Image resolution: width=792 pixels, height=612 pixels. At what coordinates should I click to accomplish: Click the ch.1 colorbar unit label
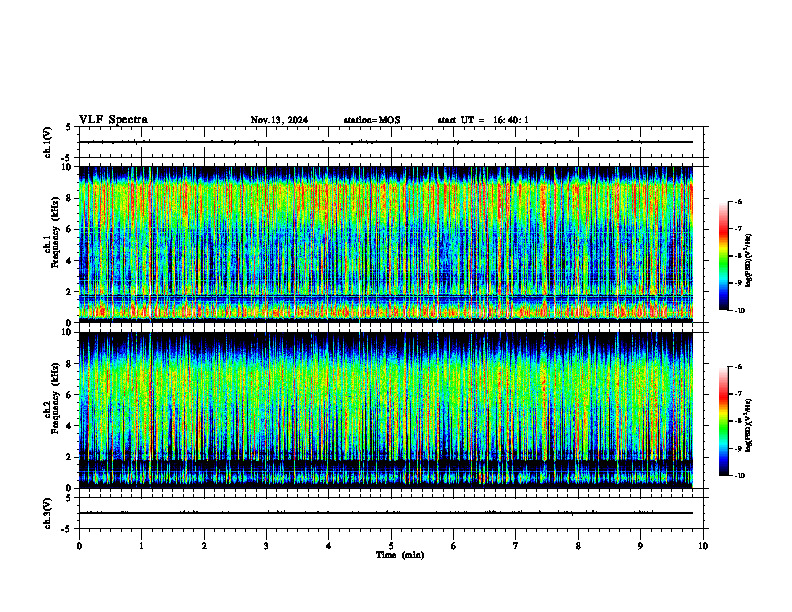coord(750,261)
